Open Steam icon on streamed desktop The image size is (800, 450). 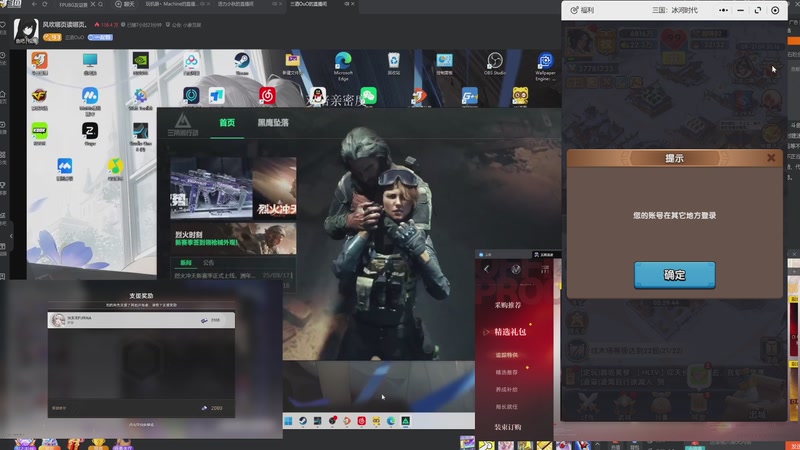point(242,63)
